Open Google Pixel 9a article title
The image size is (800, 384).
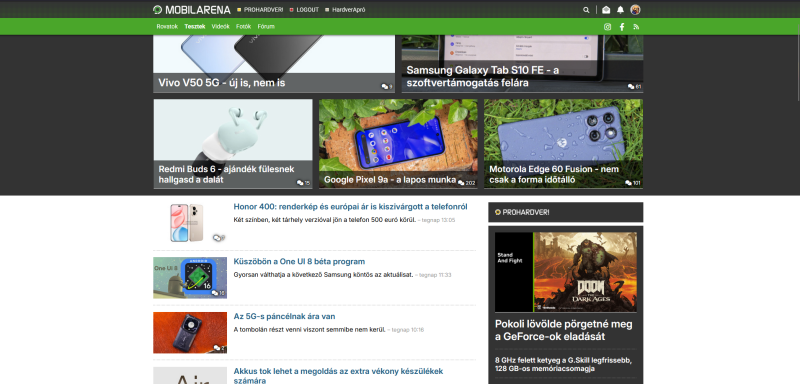[390, 180]
